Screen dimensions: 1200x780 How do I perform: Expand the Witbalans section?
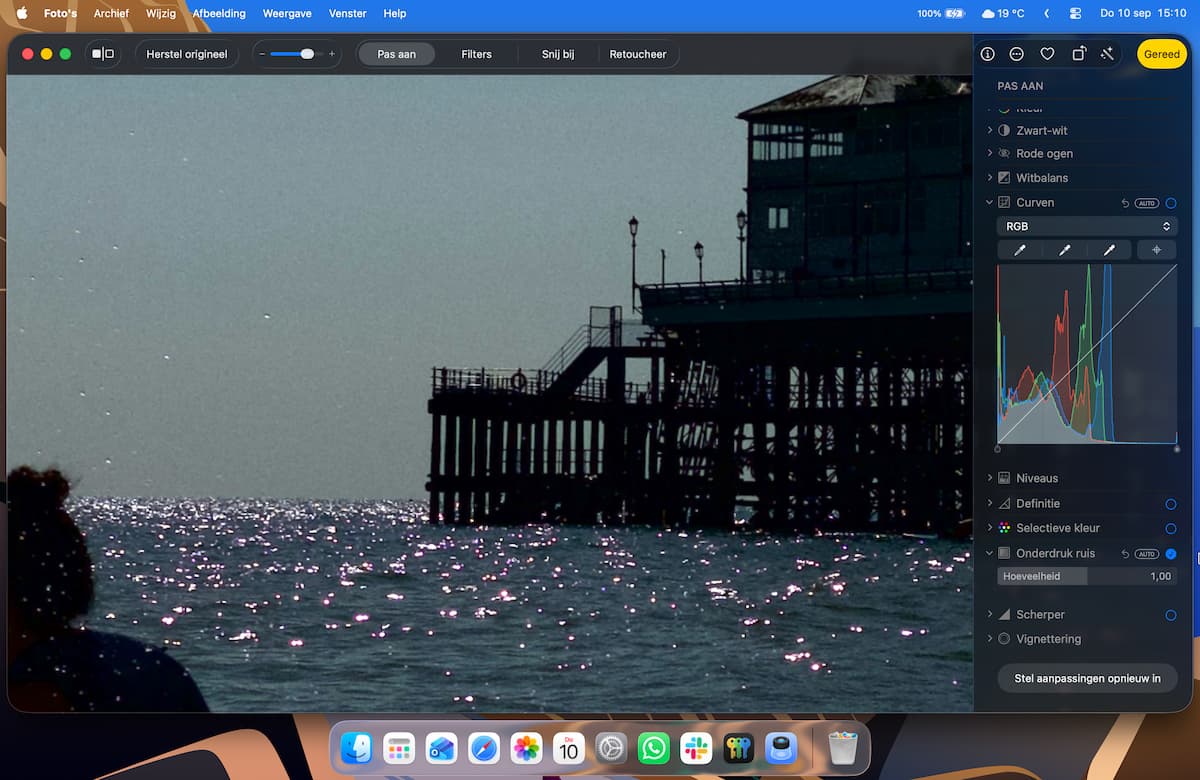coord(990,177)
